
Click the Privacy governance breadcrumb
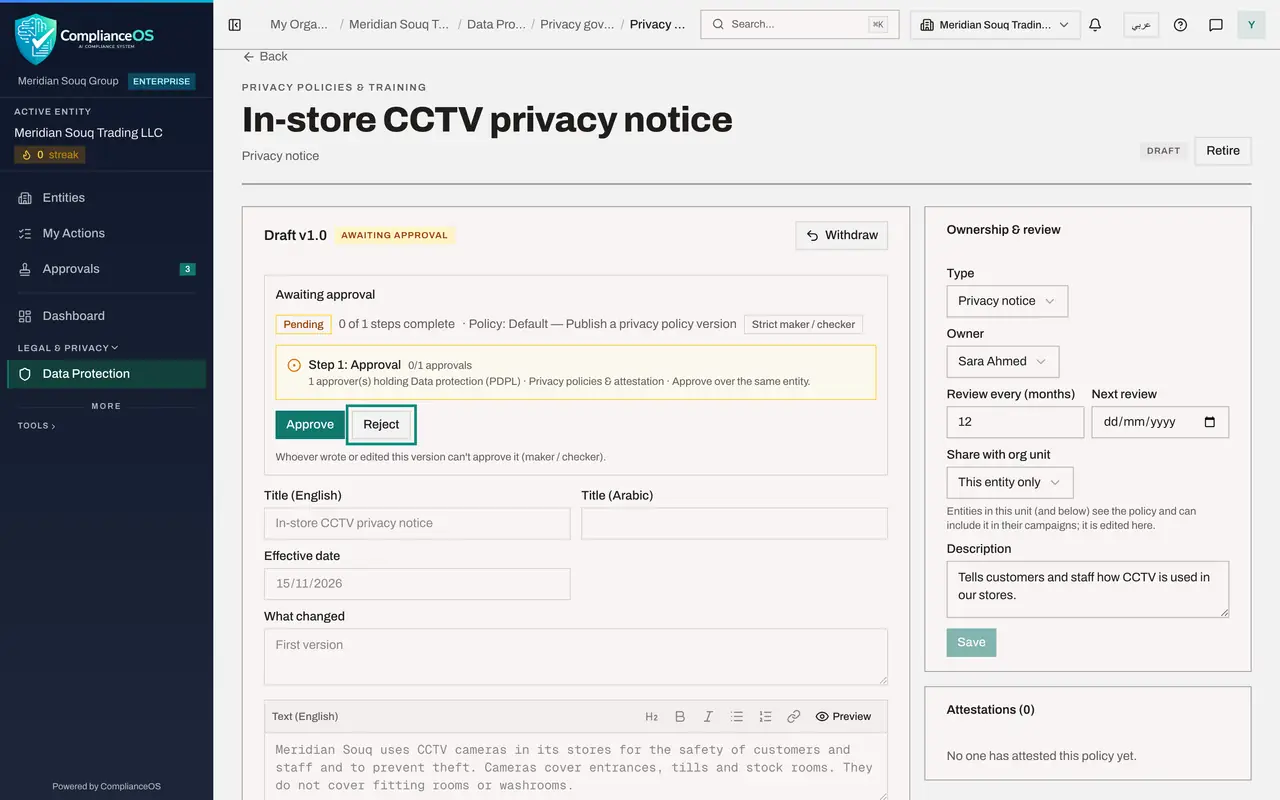[x=577, y=25]
